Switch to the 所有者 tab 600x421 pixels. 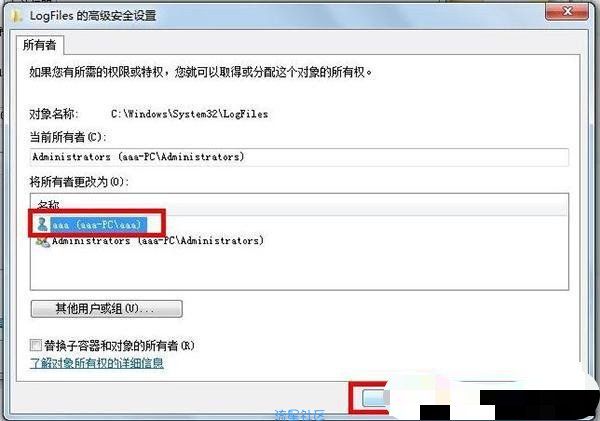tap(39, 45)
